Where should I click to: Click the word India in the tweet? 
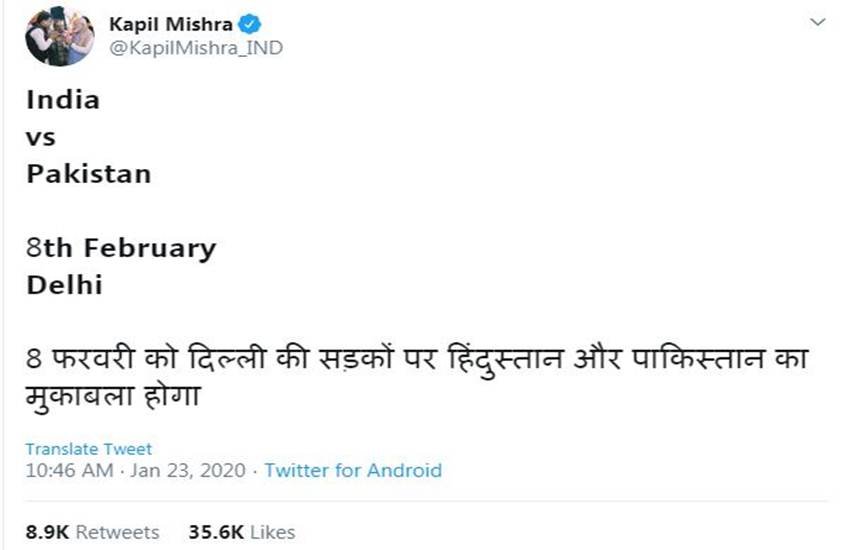pos(62,100)
